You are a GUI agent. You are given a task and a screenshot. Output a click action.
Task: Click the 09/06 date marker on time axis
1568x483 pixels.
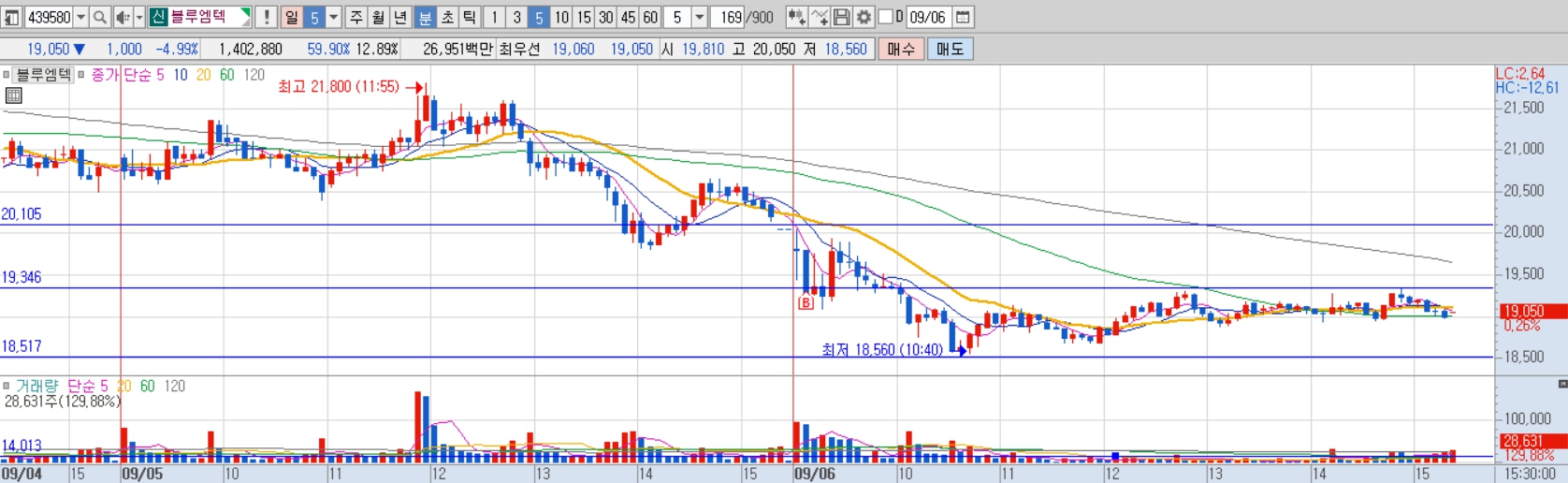(814, 474)
